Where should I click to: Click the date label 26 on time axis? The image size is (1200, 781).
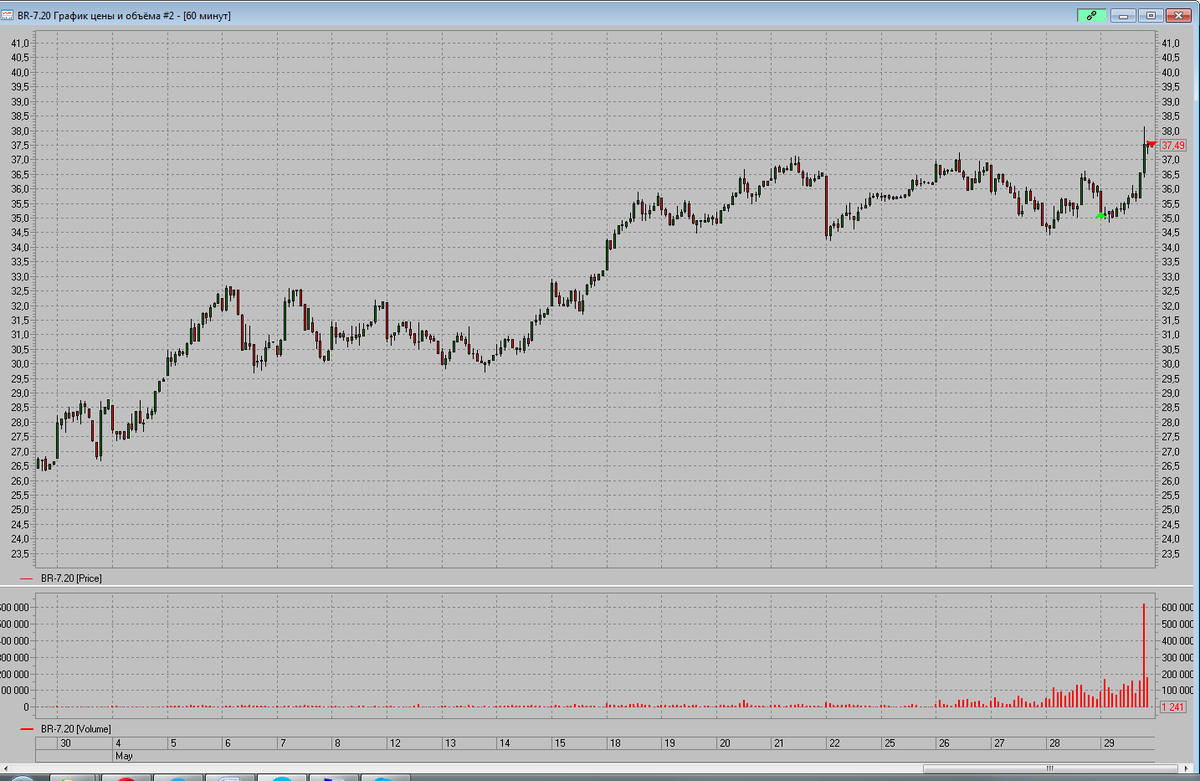tap(943, 743)
